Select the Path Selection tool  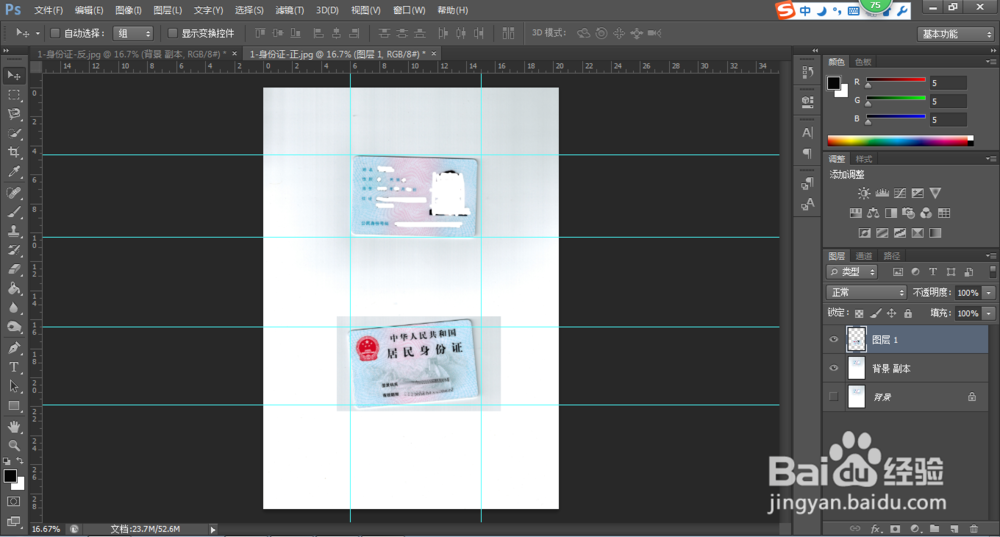[13, 386]
